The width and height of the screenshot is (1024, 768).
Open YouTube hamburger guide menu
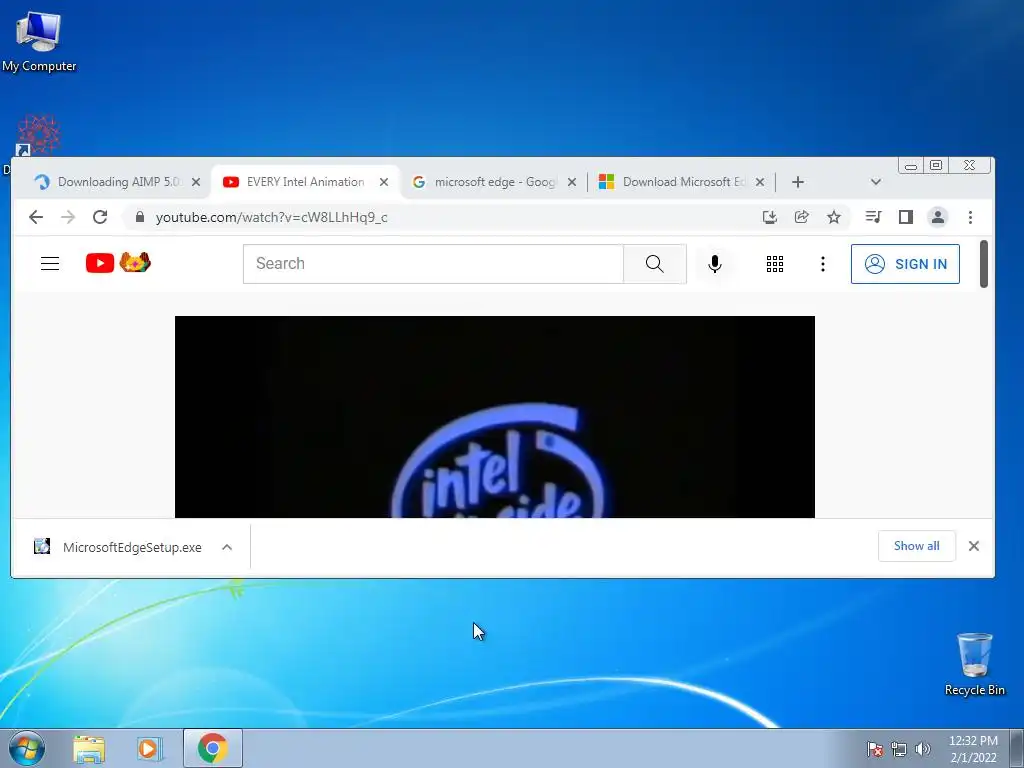[x=50, y=264]
